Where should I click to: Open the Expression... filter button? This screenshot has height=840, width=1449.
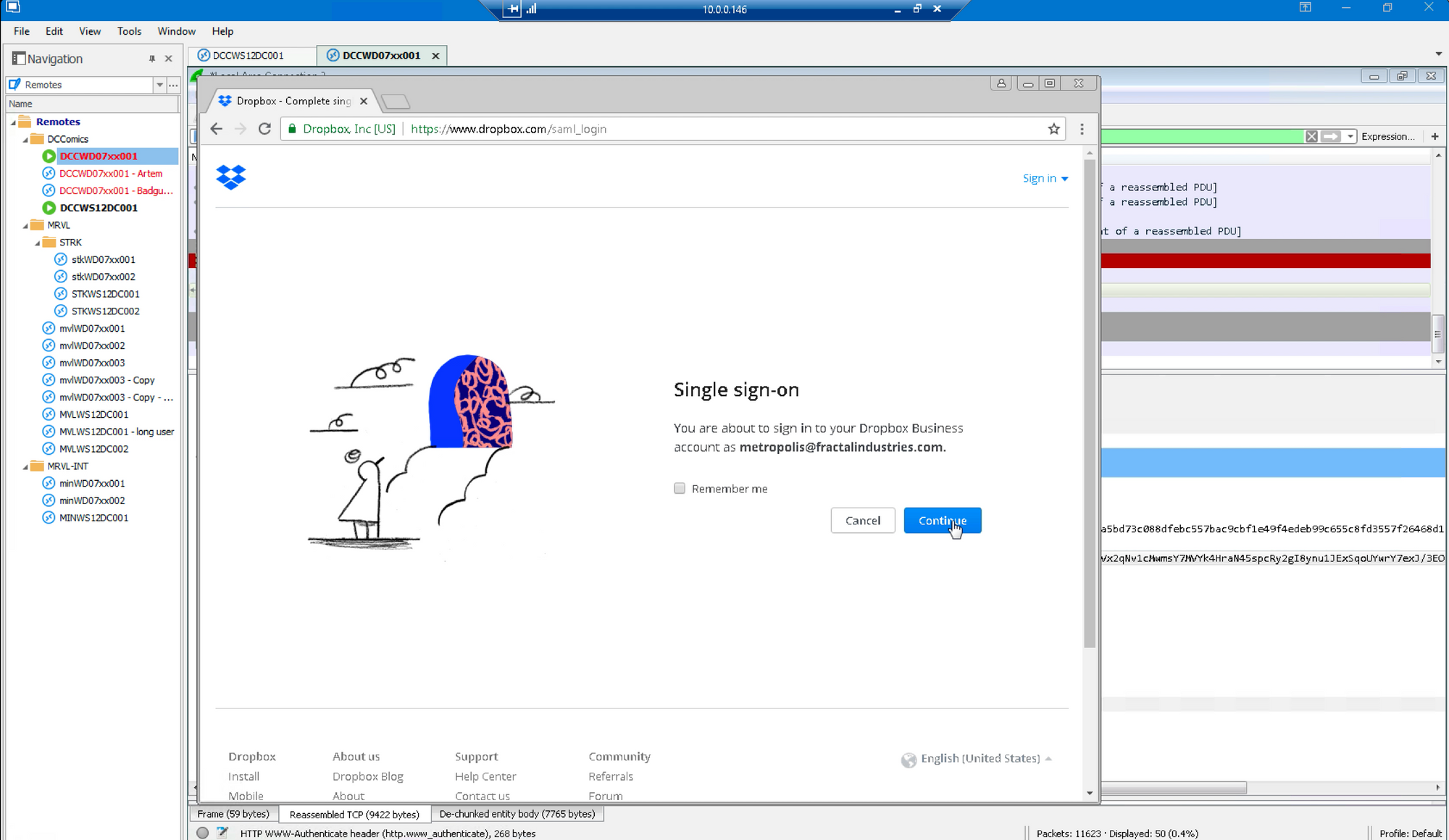(1387, 136)
